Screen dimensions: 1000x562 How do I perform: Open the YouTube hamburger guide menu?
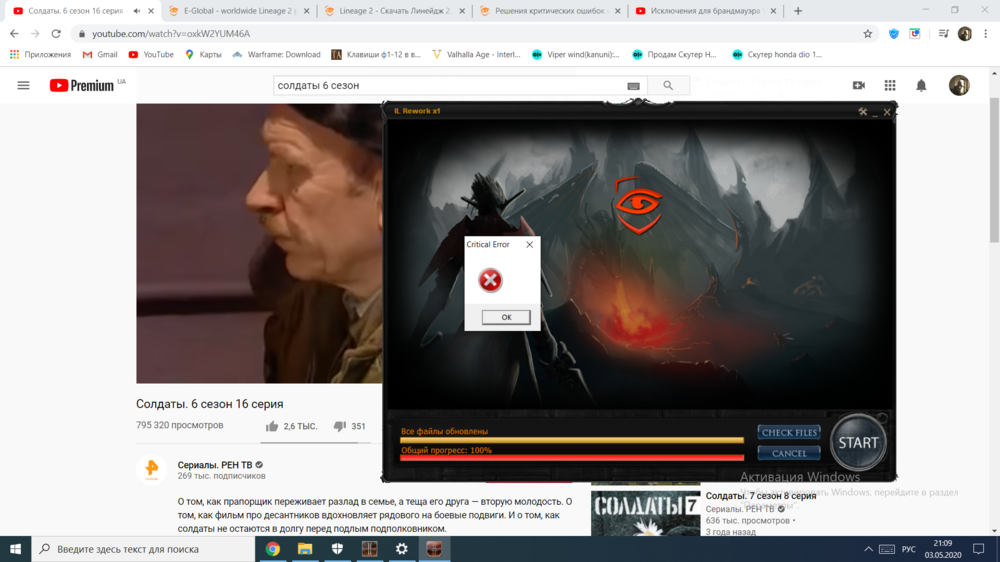pos(23,86)
